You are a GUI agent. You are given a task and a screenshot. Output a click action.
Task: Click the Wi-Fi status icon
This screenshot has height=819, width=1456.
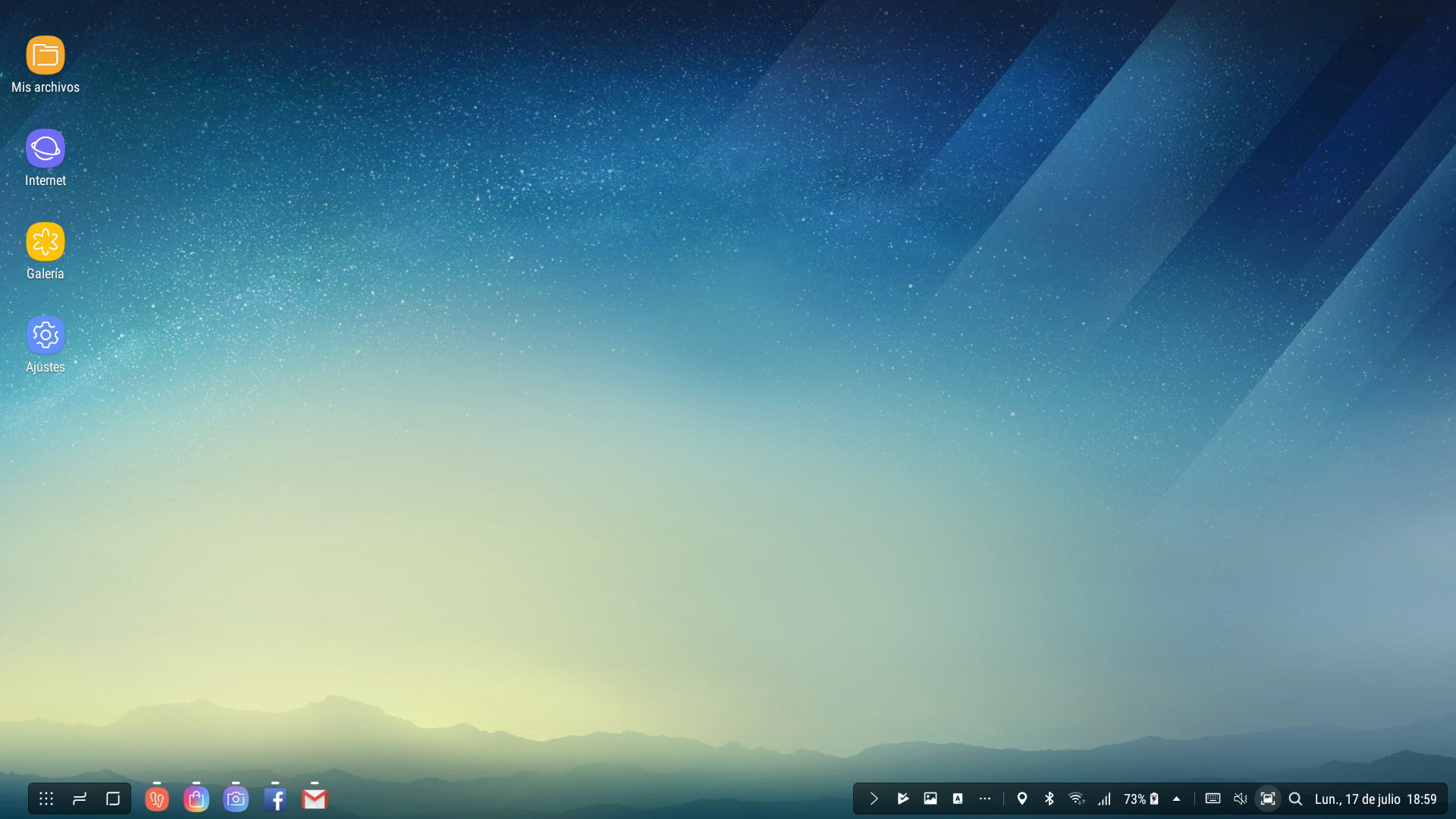tap(1076, 799)
